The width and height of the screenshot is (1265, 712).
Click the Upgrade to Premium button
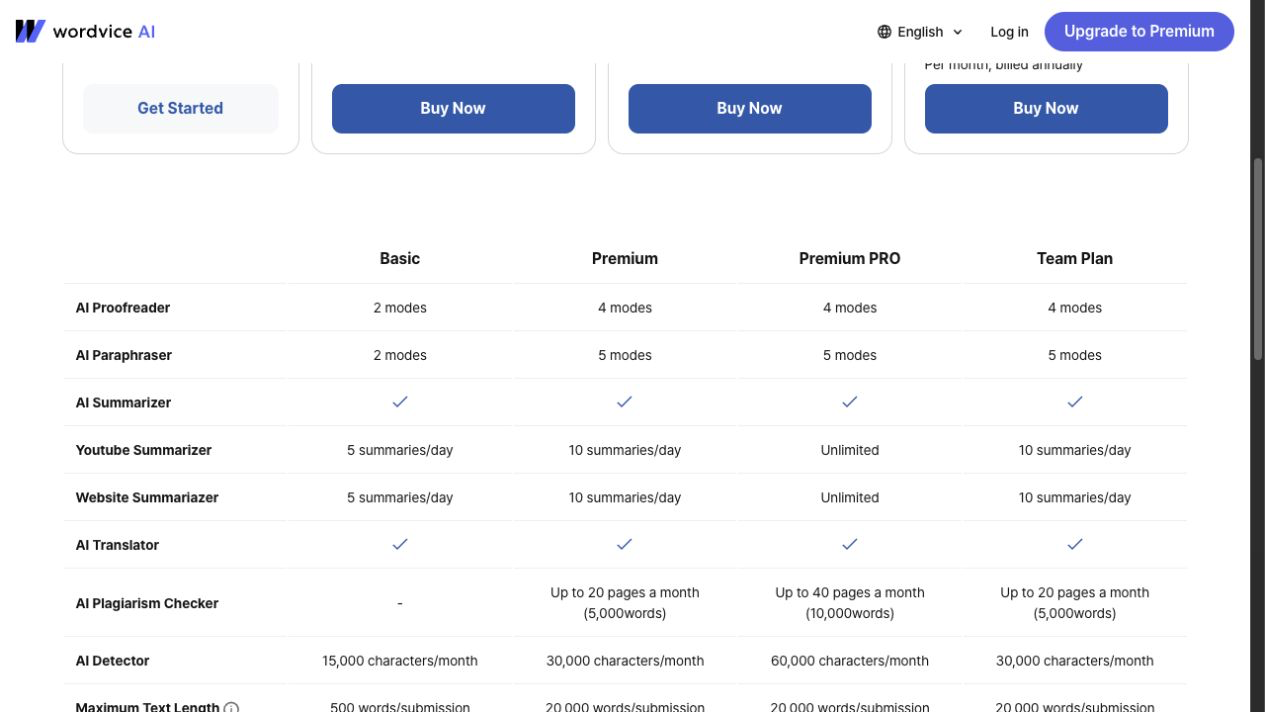[x=1139, y=31]
